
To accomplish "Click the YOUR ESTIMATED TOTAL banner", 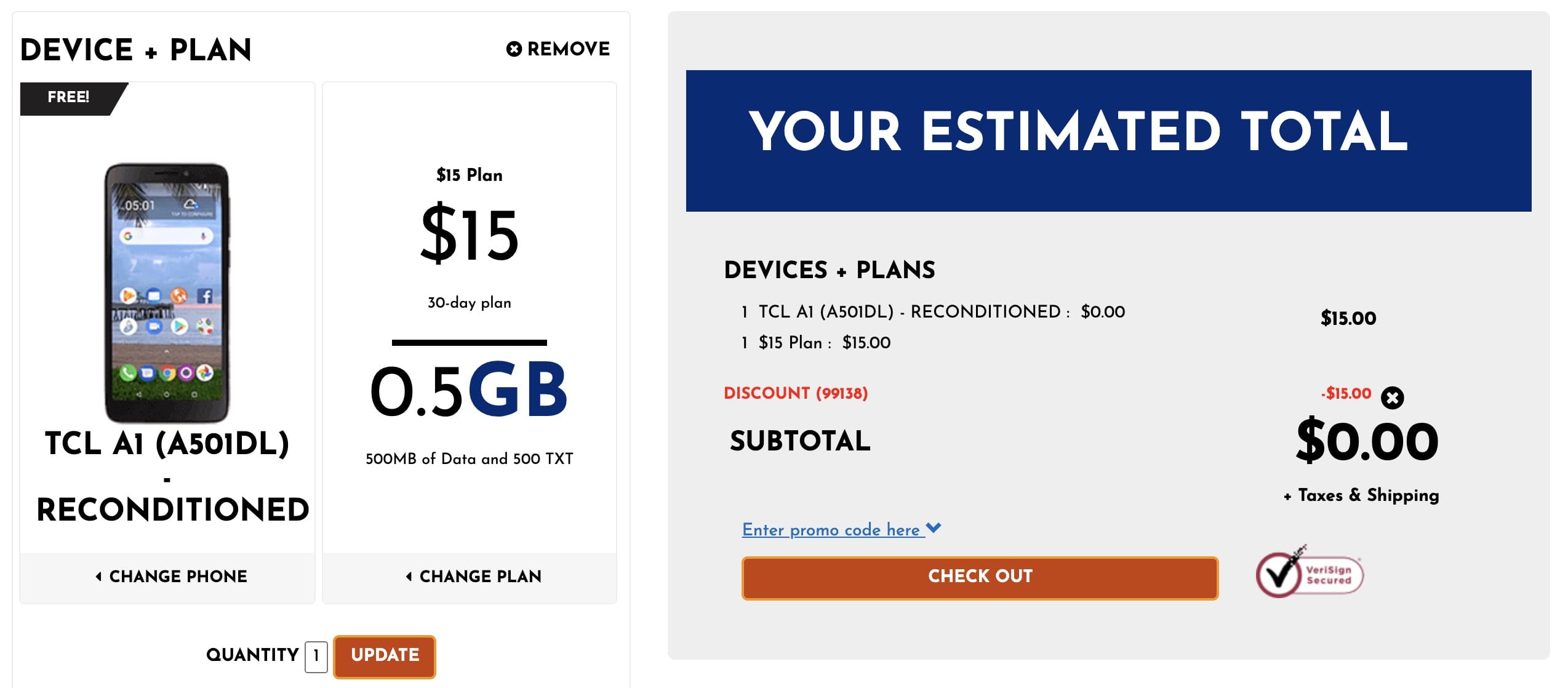I will point(1108,140).
